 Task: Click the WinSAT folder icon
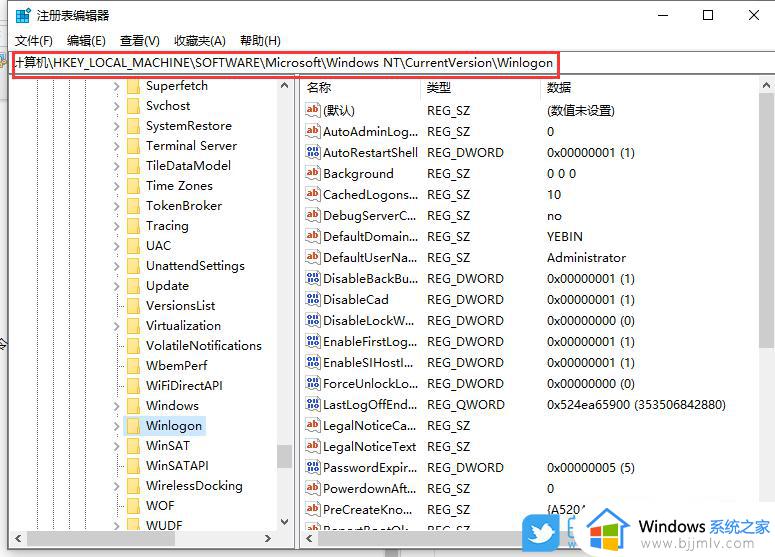click(x=133, y=446)
